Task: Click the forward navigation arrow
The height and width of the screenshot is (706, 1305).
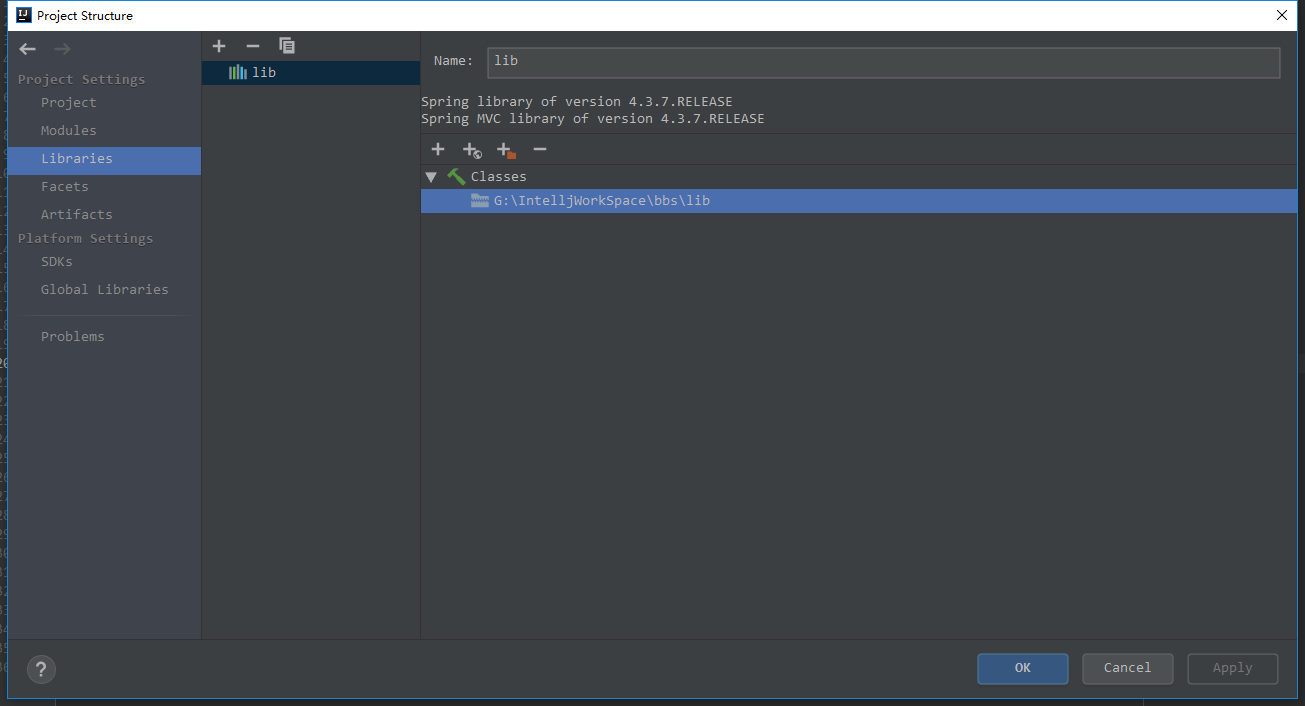Action: [x=62, y=49]
